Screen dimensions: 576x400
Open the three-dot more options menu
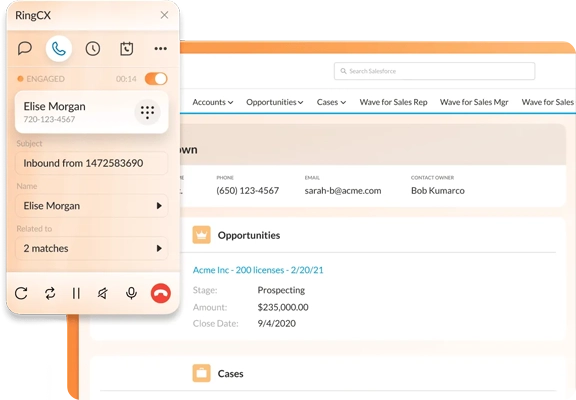coord(161,48)
